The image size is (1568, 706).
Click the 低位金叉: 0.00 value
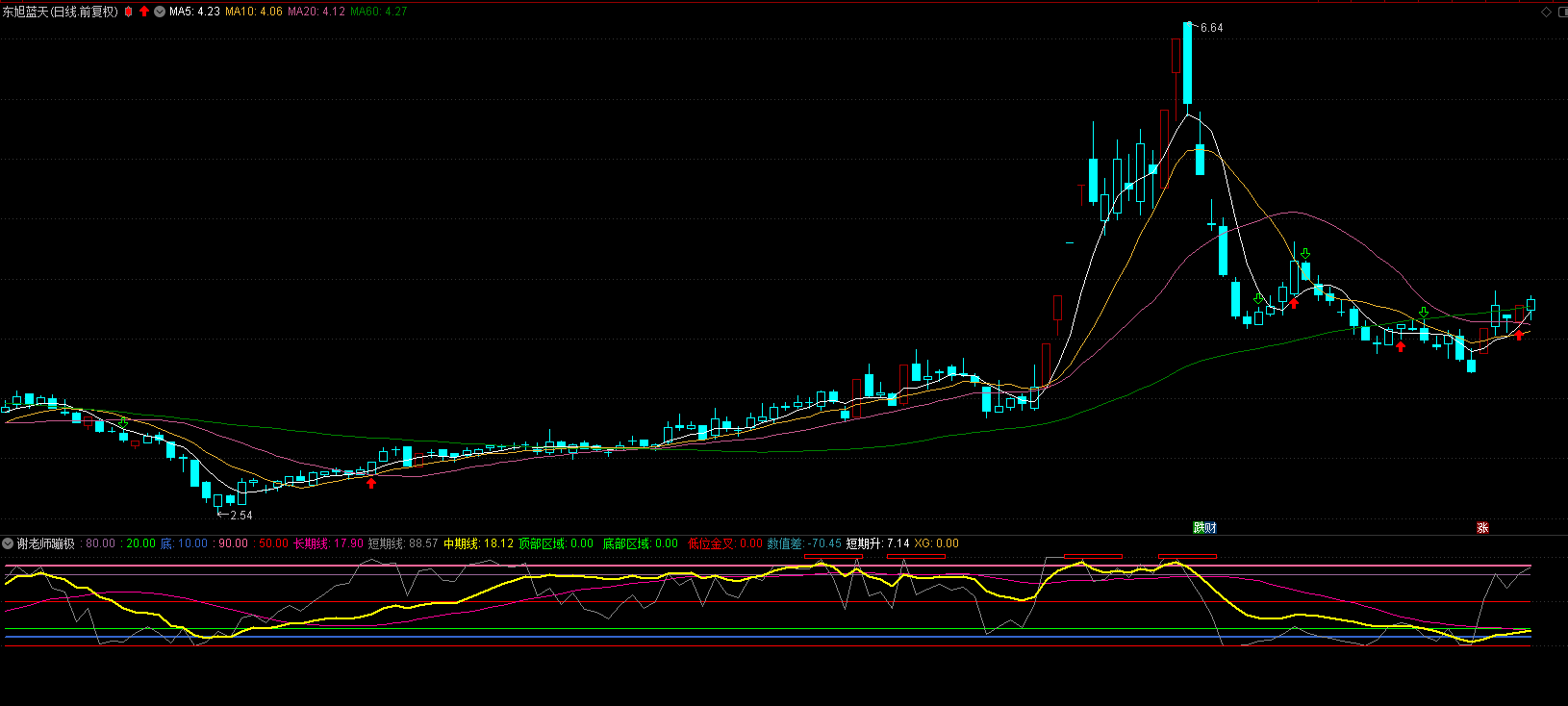[725, 543]
